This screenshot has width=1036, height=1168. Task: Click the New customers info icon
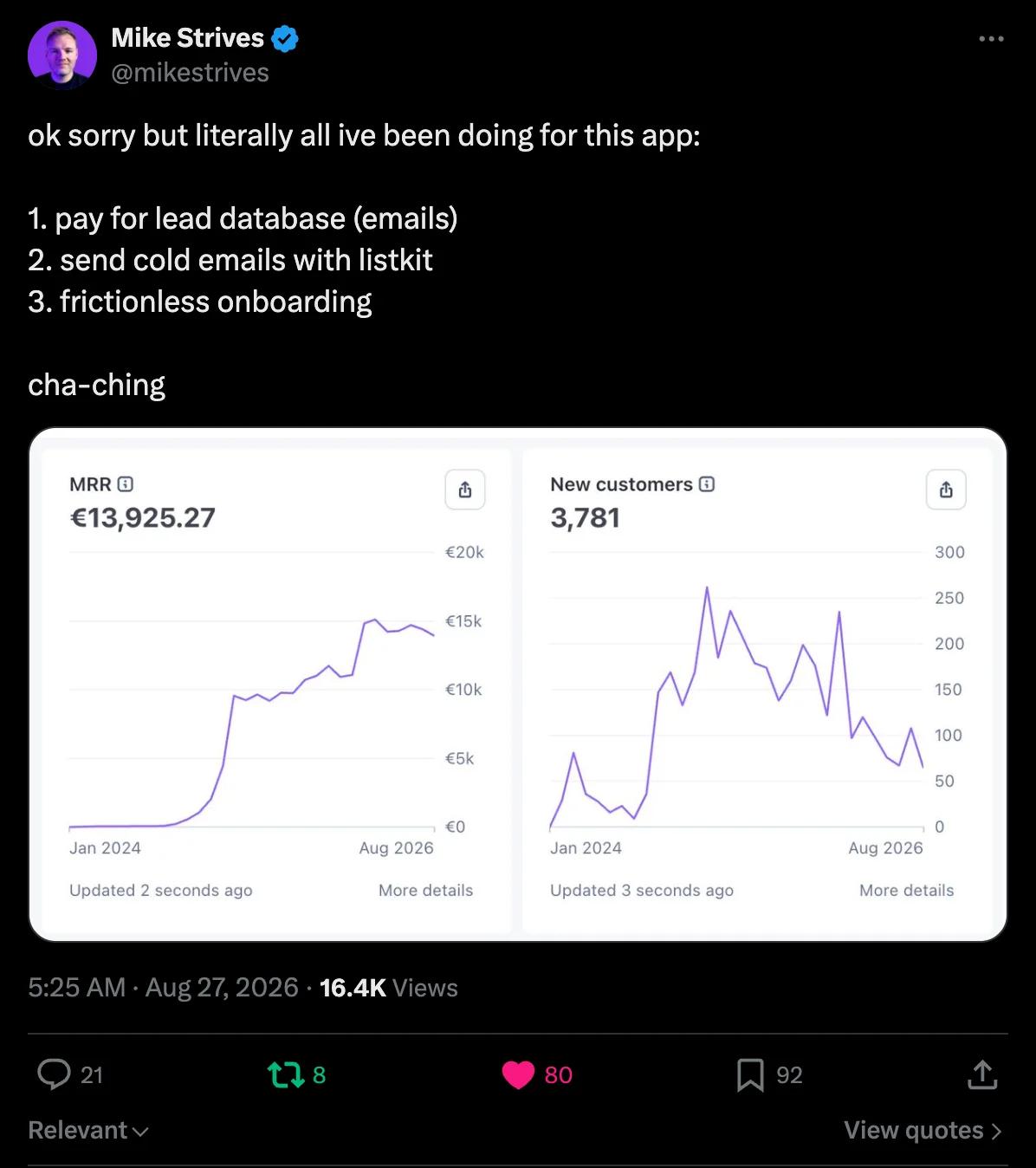click(x=707, y=484)
